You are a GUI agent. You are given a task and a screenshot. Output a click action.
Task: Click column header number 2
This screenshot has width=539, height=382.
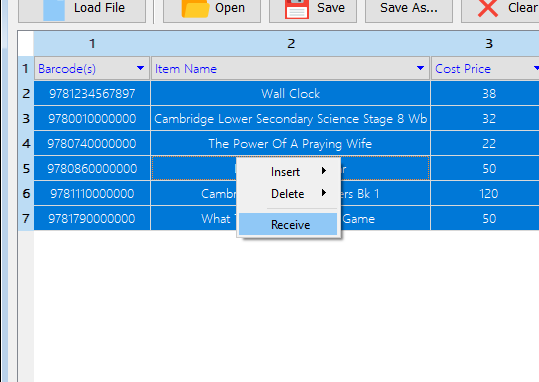point(290,44)
